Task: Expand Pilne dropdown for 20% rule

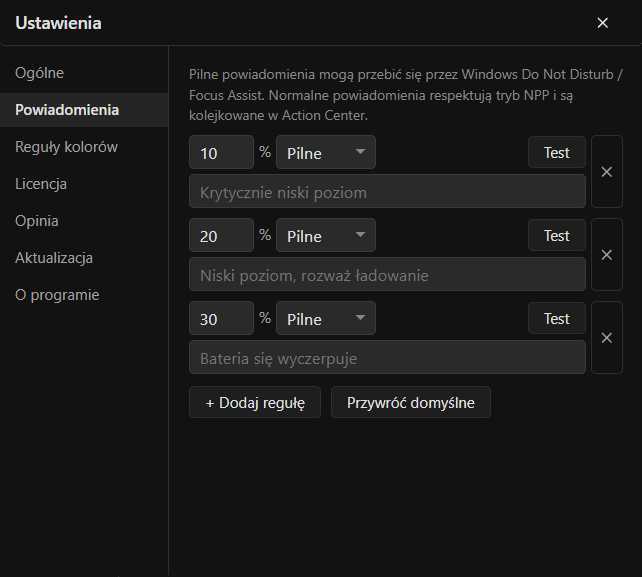Action: pyautogui.click(x=326, y=235)
